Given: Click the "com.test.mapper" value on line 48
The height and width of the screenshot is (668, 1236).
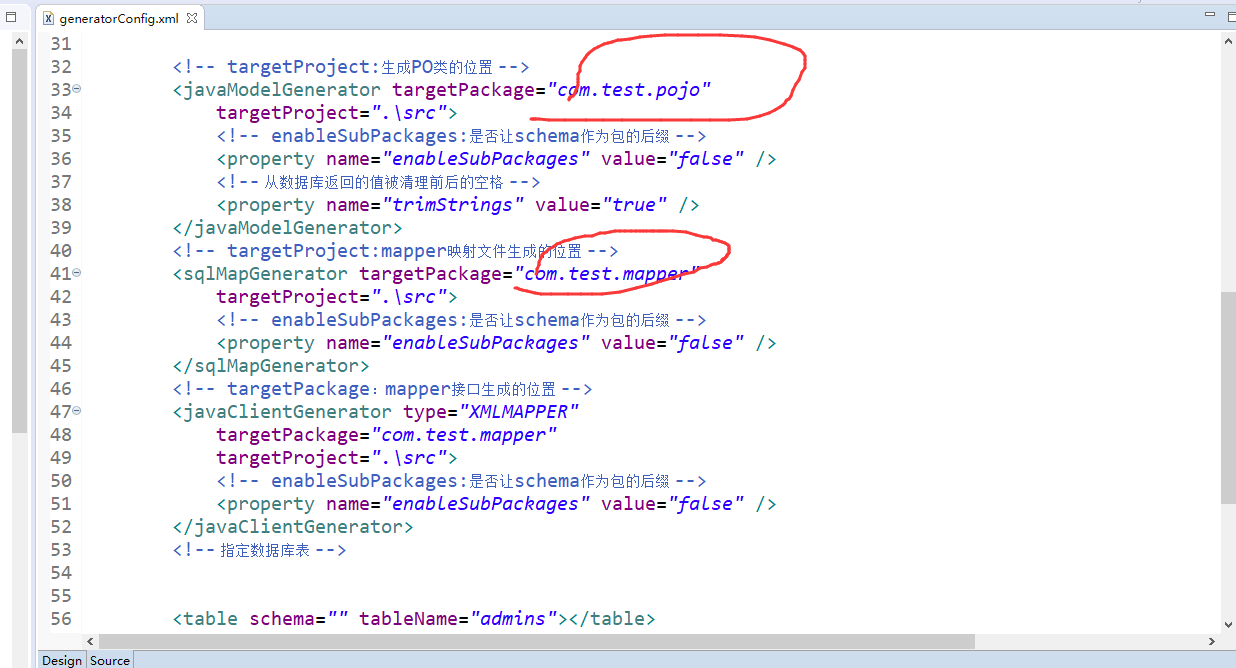Looking at the screenshot, I should (x=464, y=435).
